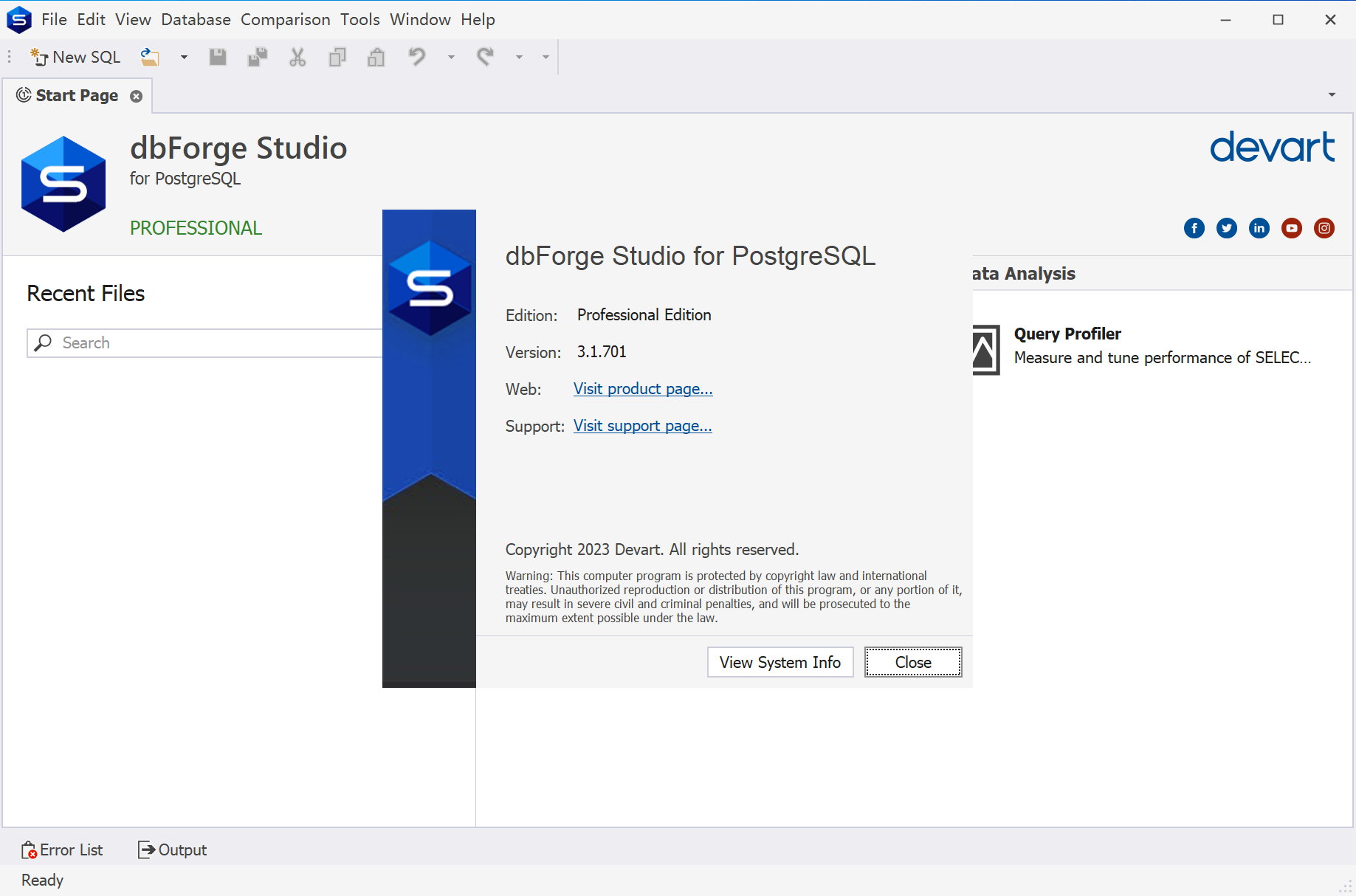This screenshot has height=896, width=1356.
Task: Click the View System Info button
Action: [x=780, y=662]
